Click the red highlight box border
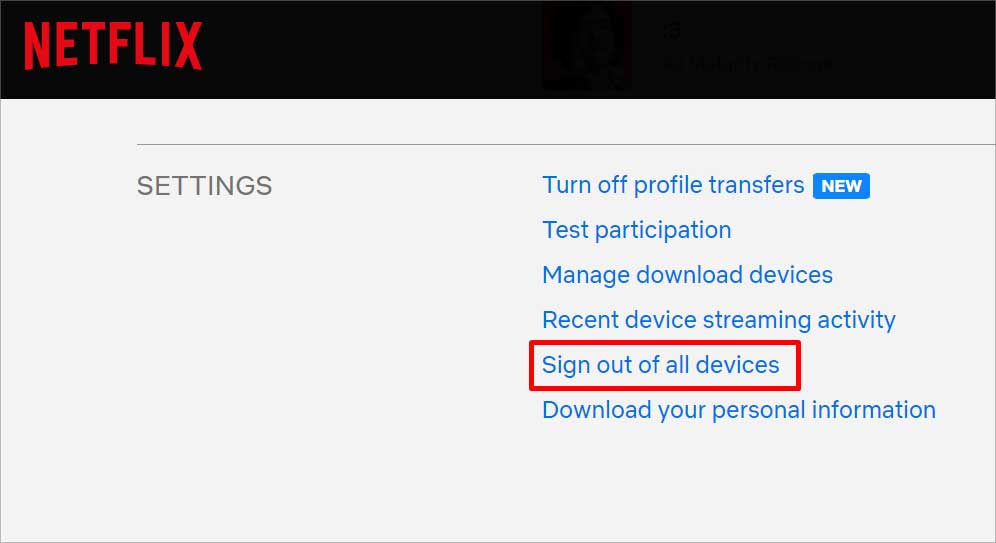This screenshot has height=543, width=996. (665, 343)
